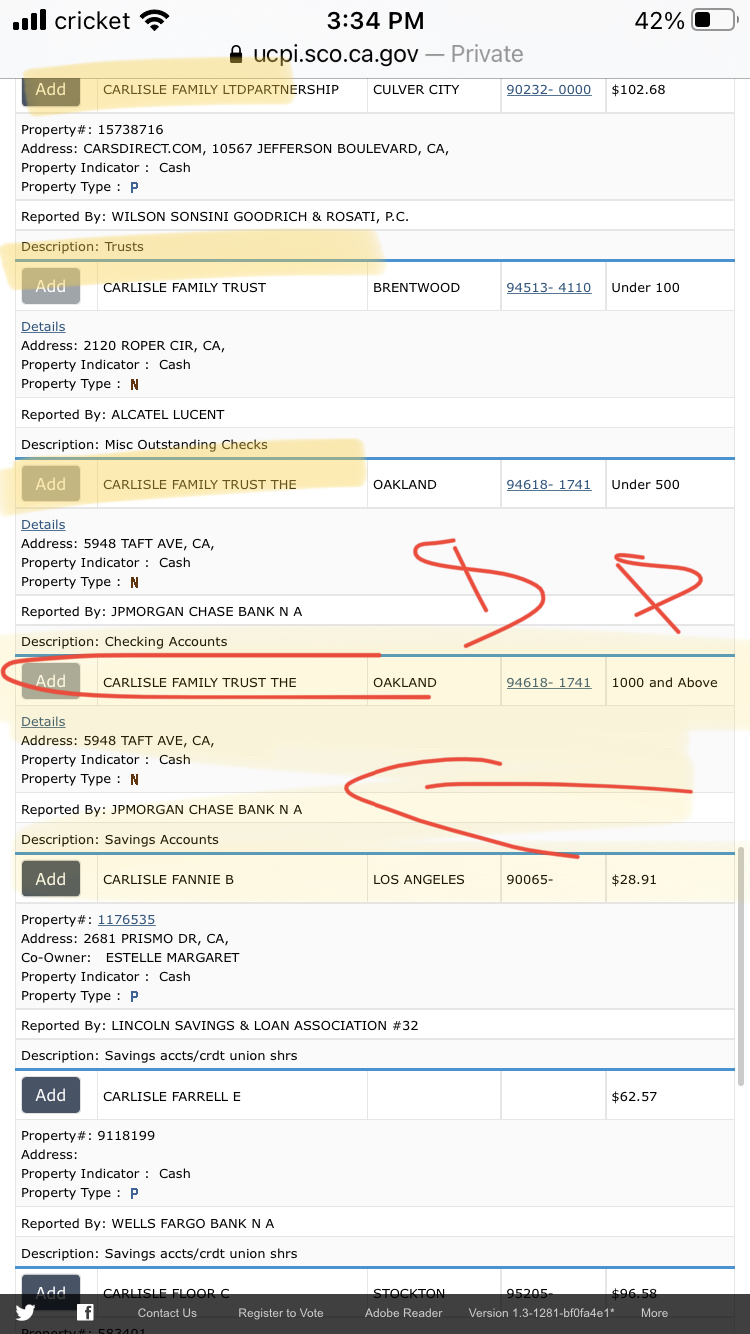This screenshot has height=1334, width=750.
Task: Click the page vertical scrollbar thumb
Action: [740, 967]
